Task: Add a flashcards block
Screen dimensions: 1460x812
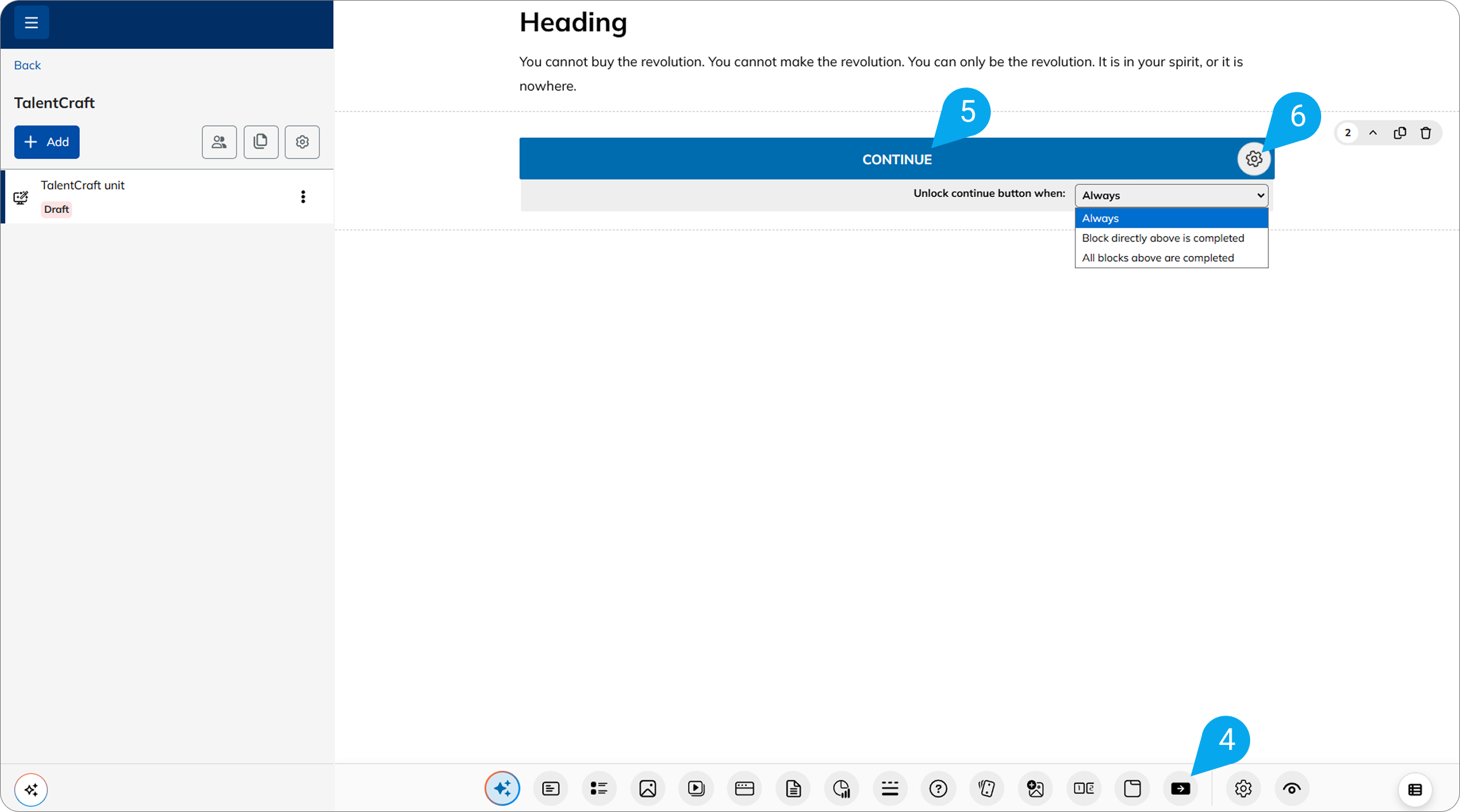Action: 987,789
